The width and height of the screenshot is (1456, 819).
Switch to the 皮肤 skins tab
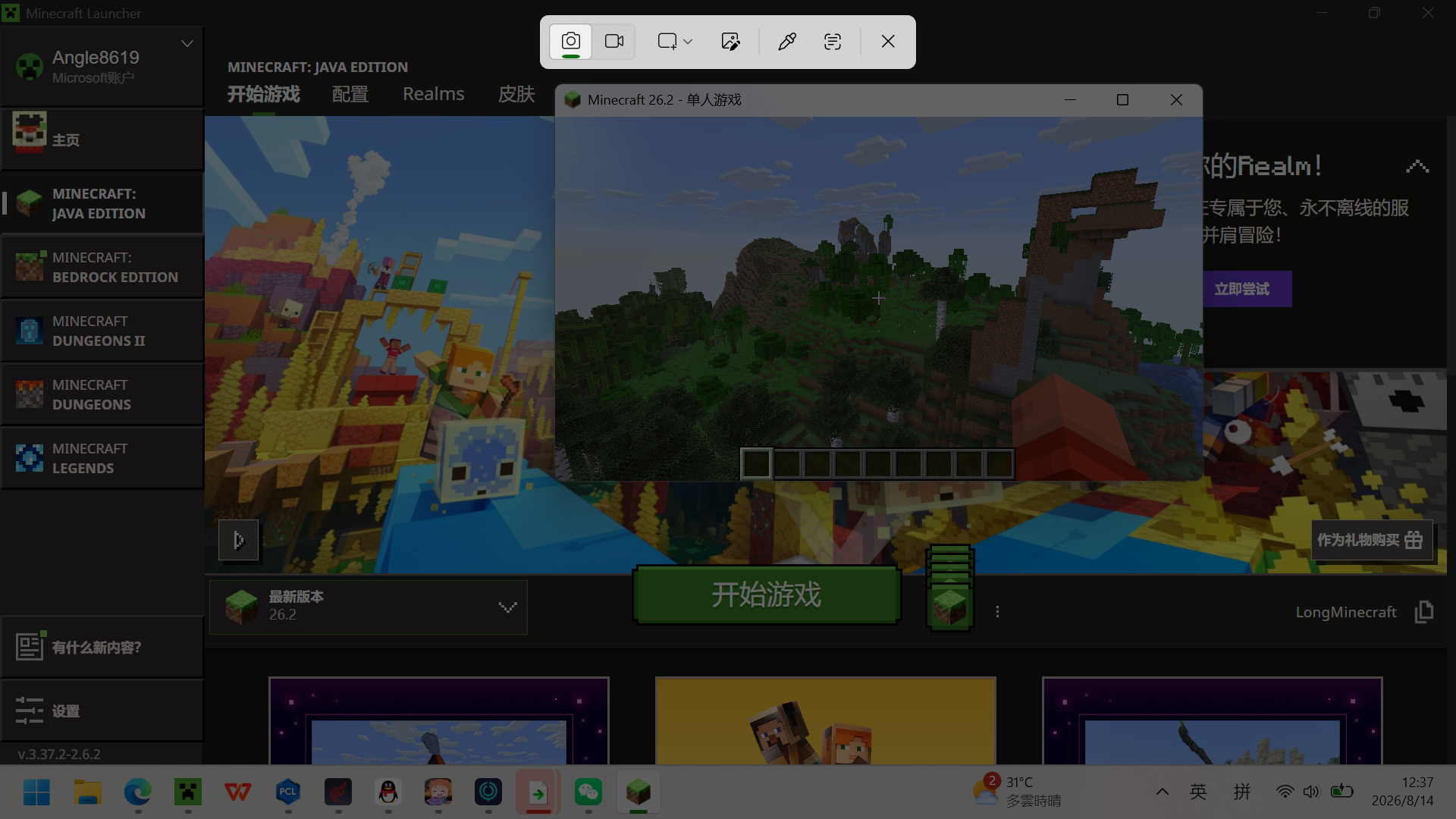coord(516,94)
